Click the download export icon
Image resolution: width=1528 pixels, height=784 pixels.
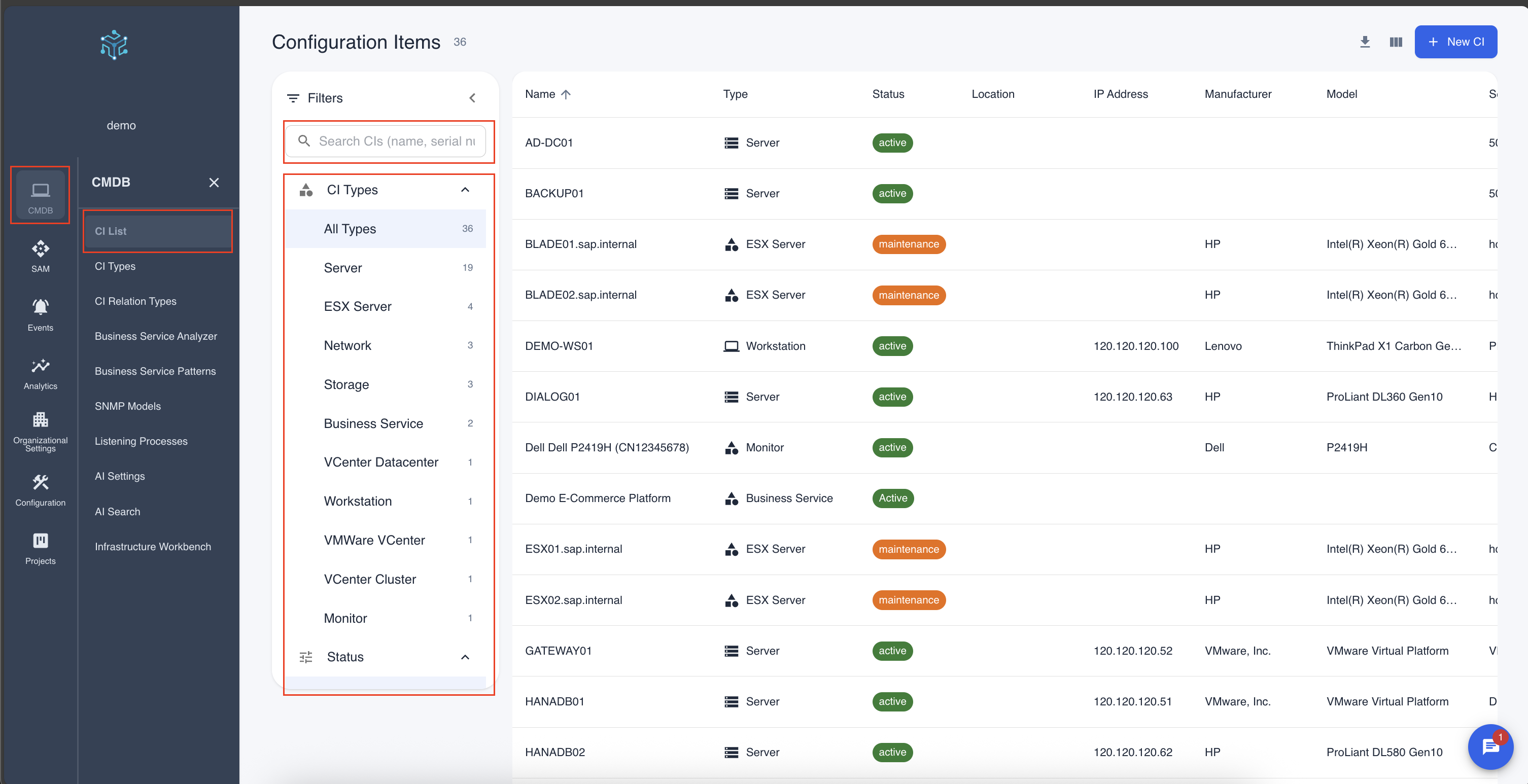[1364, 42]
